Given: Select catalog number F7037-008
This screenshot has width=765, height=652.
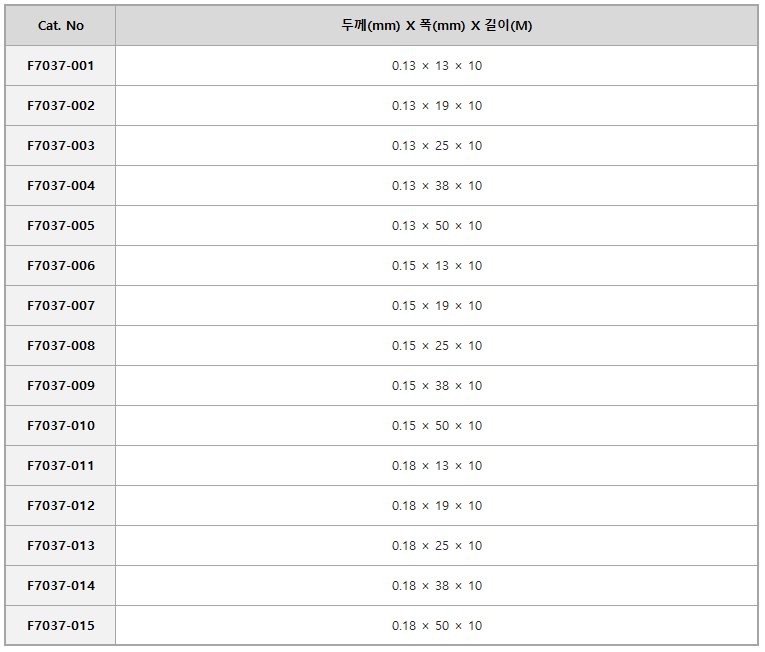Looking at the screenshot, I should tap(60, 346).
